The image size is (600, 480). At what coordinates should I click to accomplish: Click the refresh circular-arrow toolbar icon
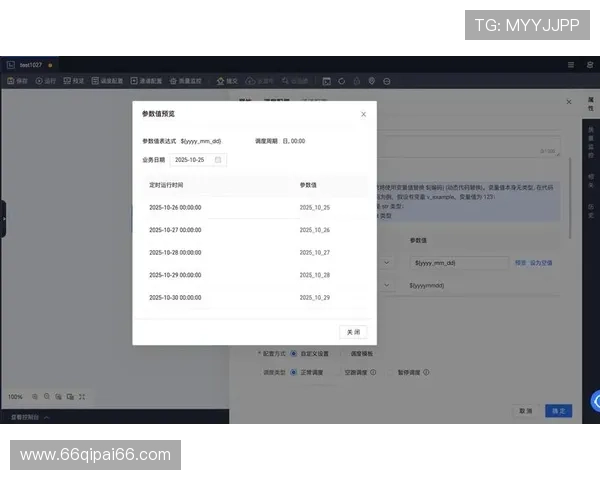(x=341, y=81)
